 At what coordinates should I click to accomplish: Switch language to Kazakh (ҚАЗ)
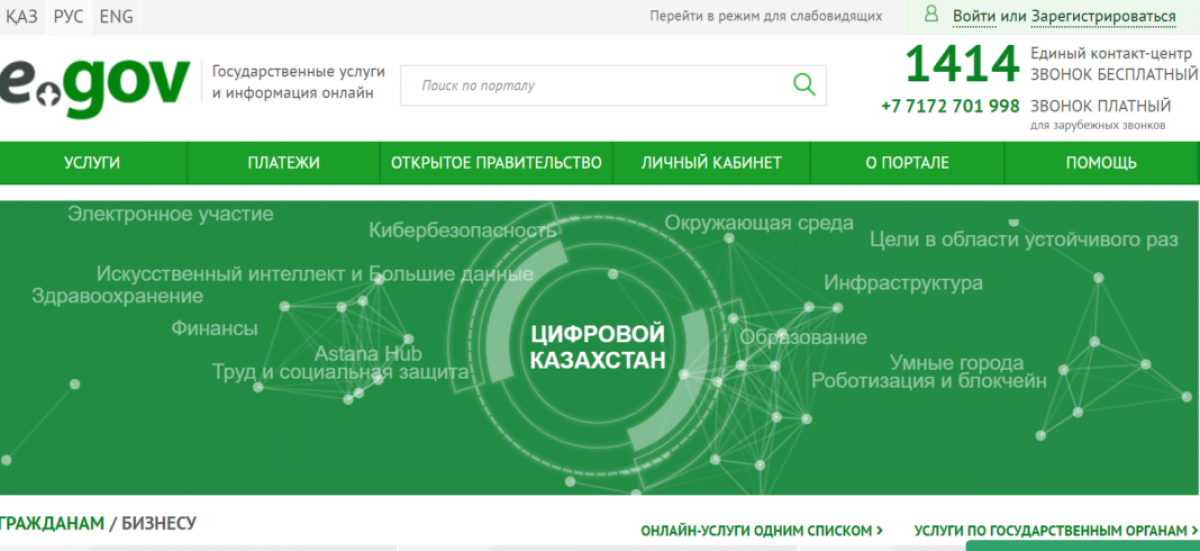point(22,16)
